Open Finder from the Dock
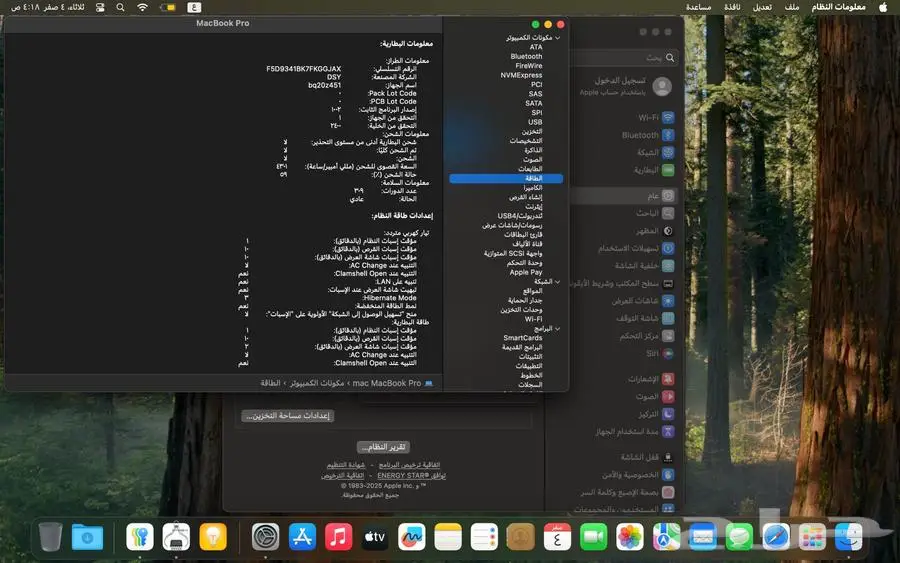 point(848,537)
